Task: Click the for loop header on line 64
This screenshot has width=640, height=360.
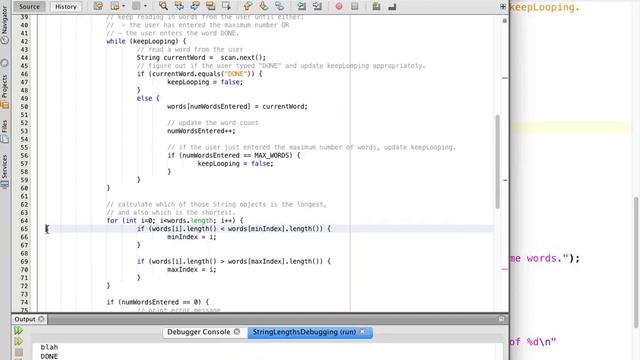Action: click(174, 221)
